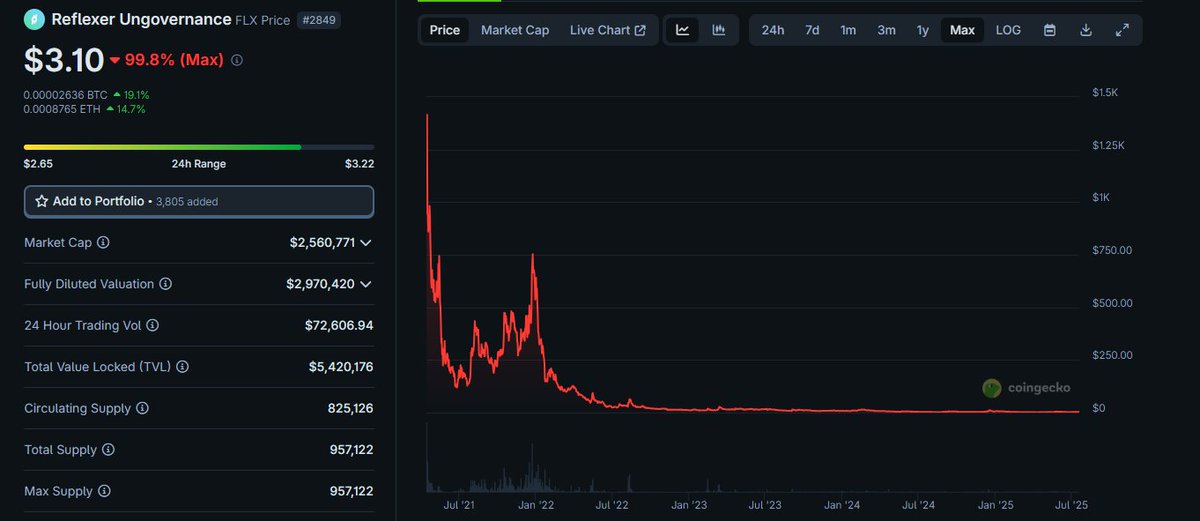Expand the chart to fullscreen

(1122, 30)
